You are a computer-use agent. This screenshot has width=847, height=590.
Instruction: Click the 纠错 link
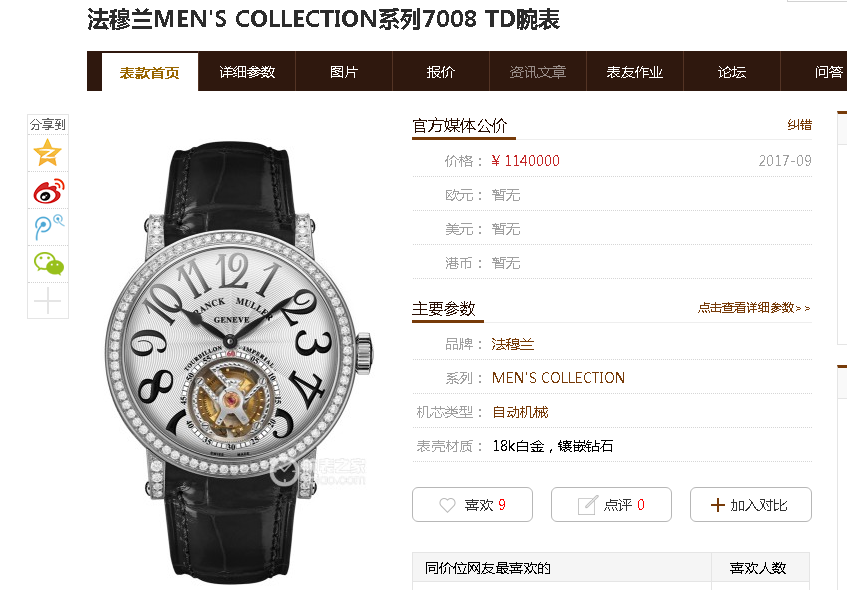(799, 125)
